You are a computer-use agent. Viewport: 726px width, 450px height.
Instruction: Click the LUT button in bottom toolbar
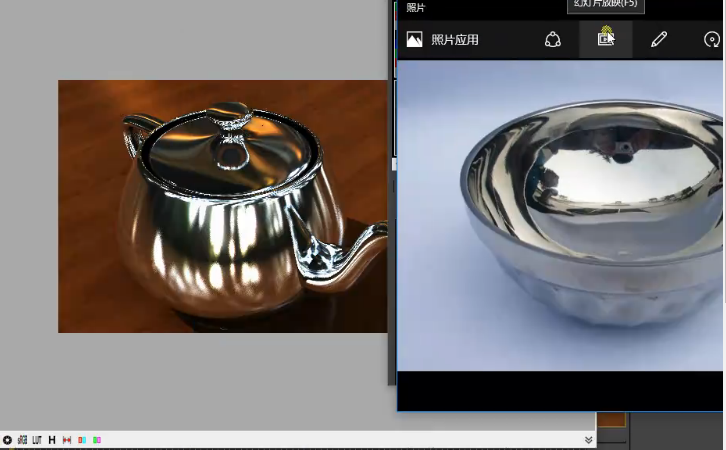point(37,440)
